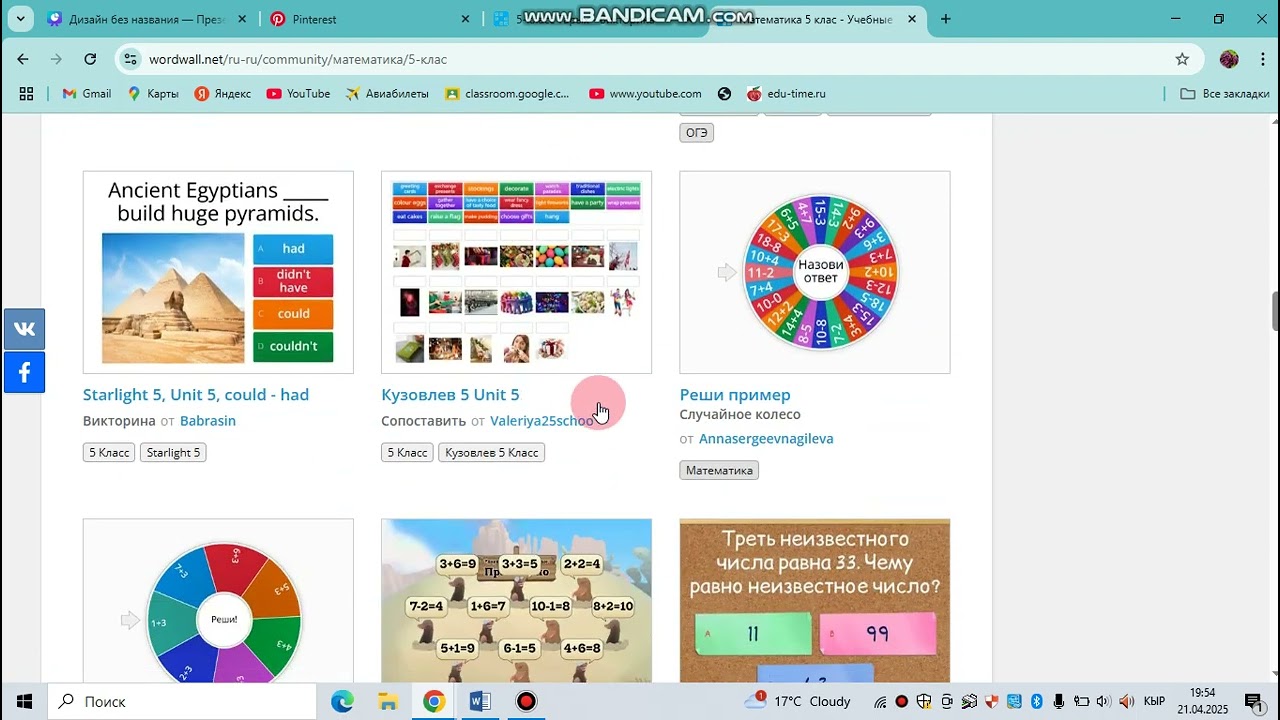This screenshot has width=1280, height=720.
Task: Open the Кузовлев matching activity thumbnail
Action: [x=516, y=272]
